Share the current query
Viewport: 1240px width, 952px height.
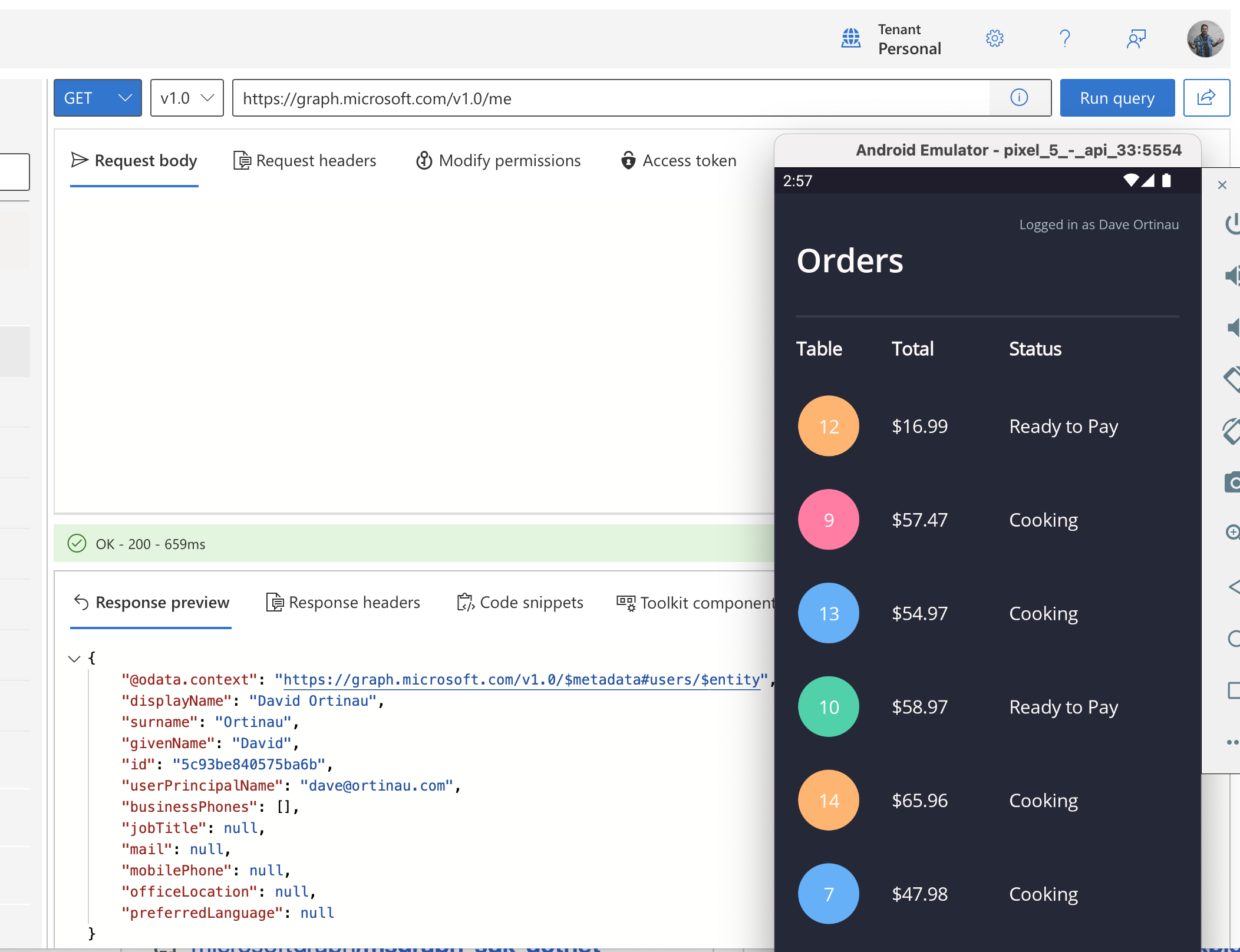tap(1206, 98)
